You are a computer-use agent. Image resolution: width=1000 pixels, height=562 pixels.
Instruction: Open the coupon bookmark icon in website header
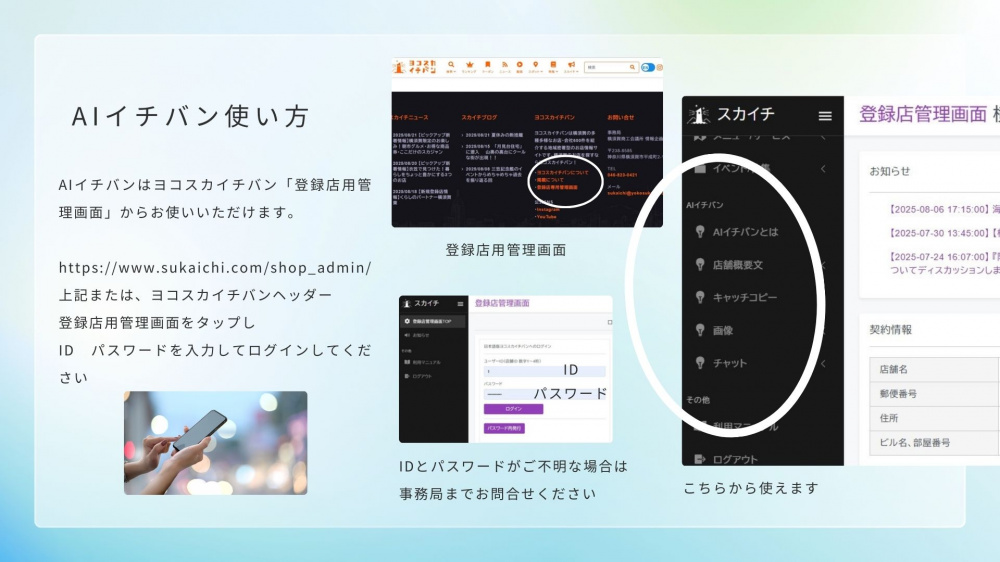[487, 66]
